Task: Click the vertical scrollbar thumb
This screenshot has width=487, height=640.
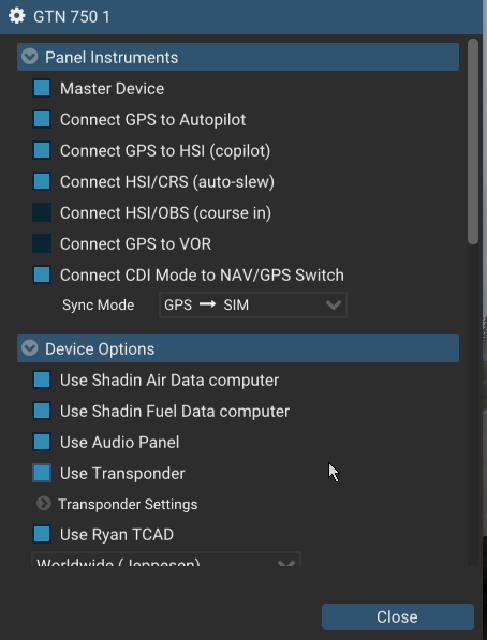Action: (473, 141)
